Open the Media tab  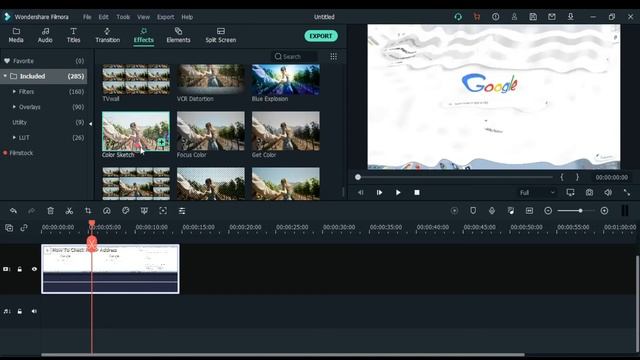click(16, 36)
